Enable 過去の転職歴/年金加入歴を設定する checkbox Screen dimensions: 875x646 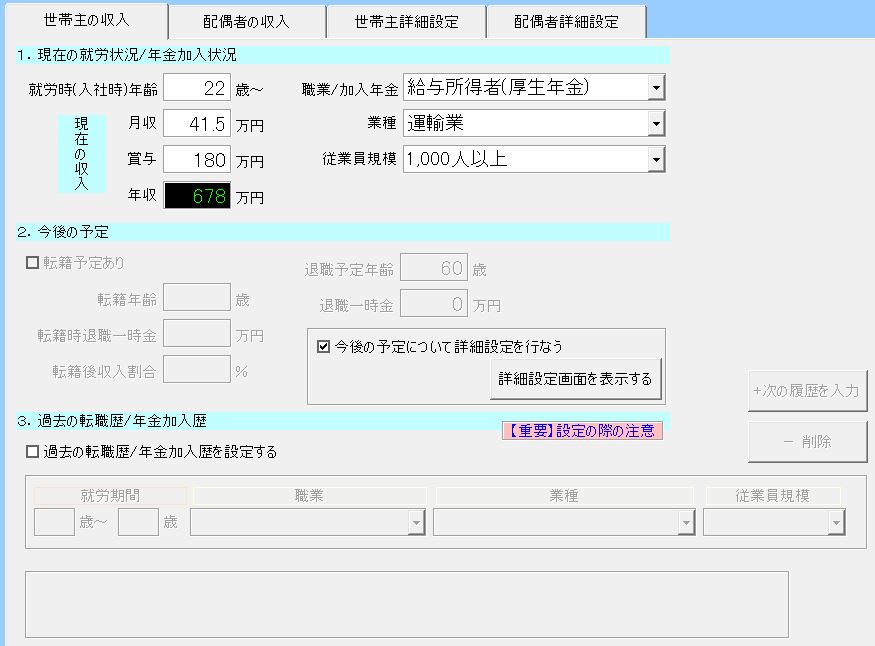(33, 452)
